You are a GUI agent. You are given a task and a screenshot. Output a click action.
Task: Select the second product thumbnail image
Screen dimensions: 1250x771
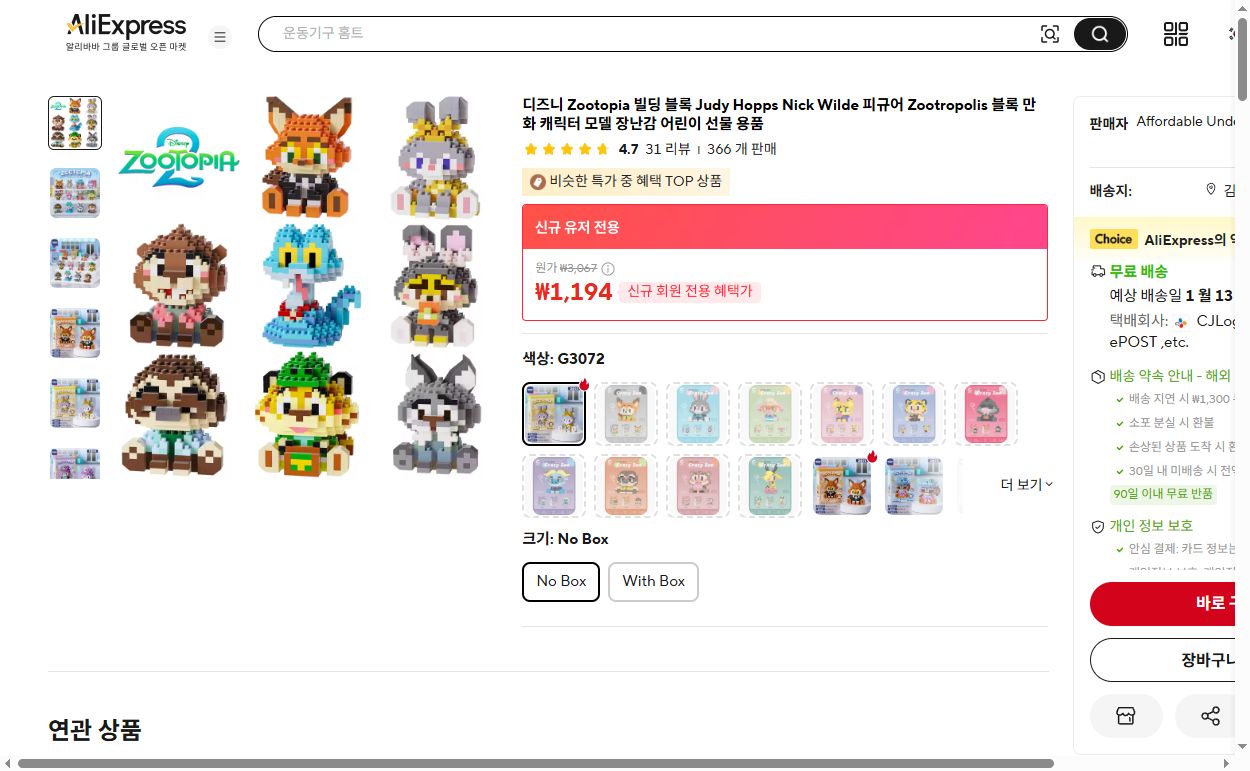tap(75, 193)
